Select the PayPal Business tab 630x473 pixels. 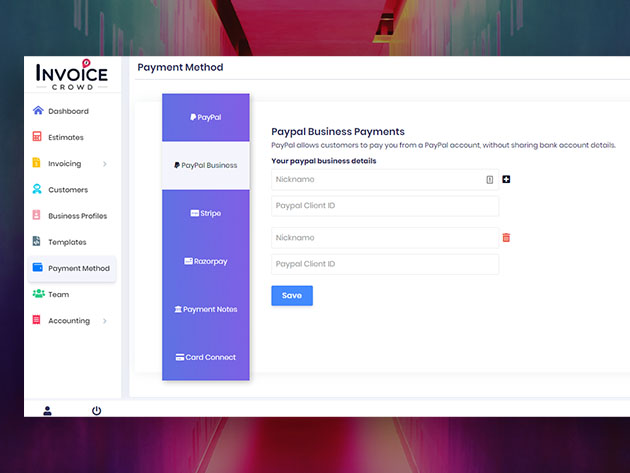point(206,165)
